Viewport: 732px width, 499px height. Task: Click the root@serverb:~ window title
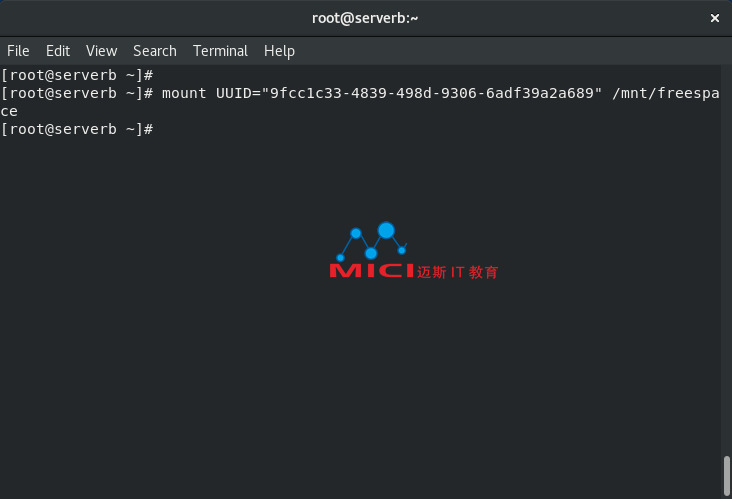pos(365,18)
